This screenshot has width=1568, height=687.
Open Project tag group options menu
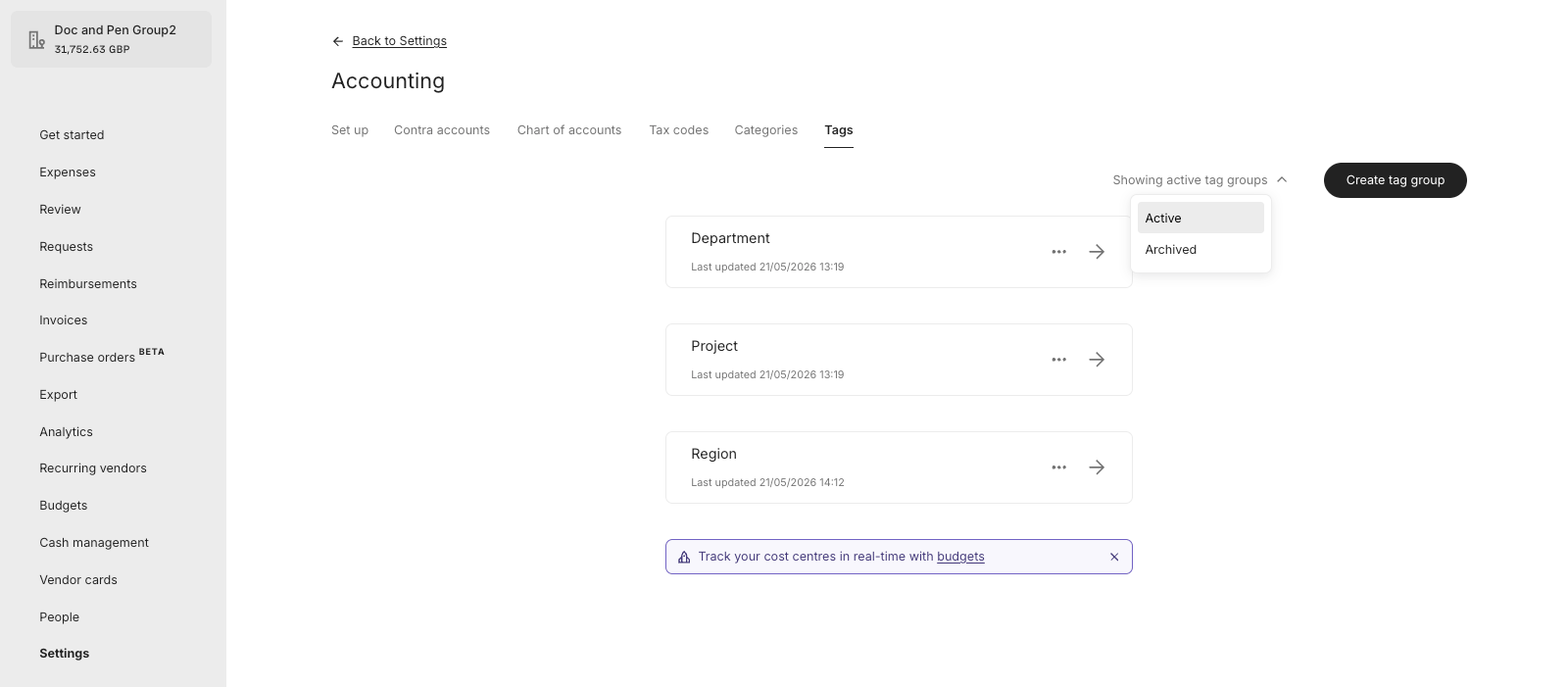tap(1058, 360)
